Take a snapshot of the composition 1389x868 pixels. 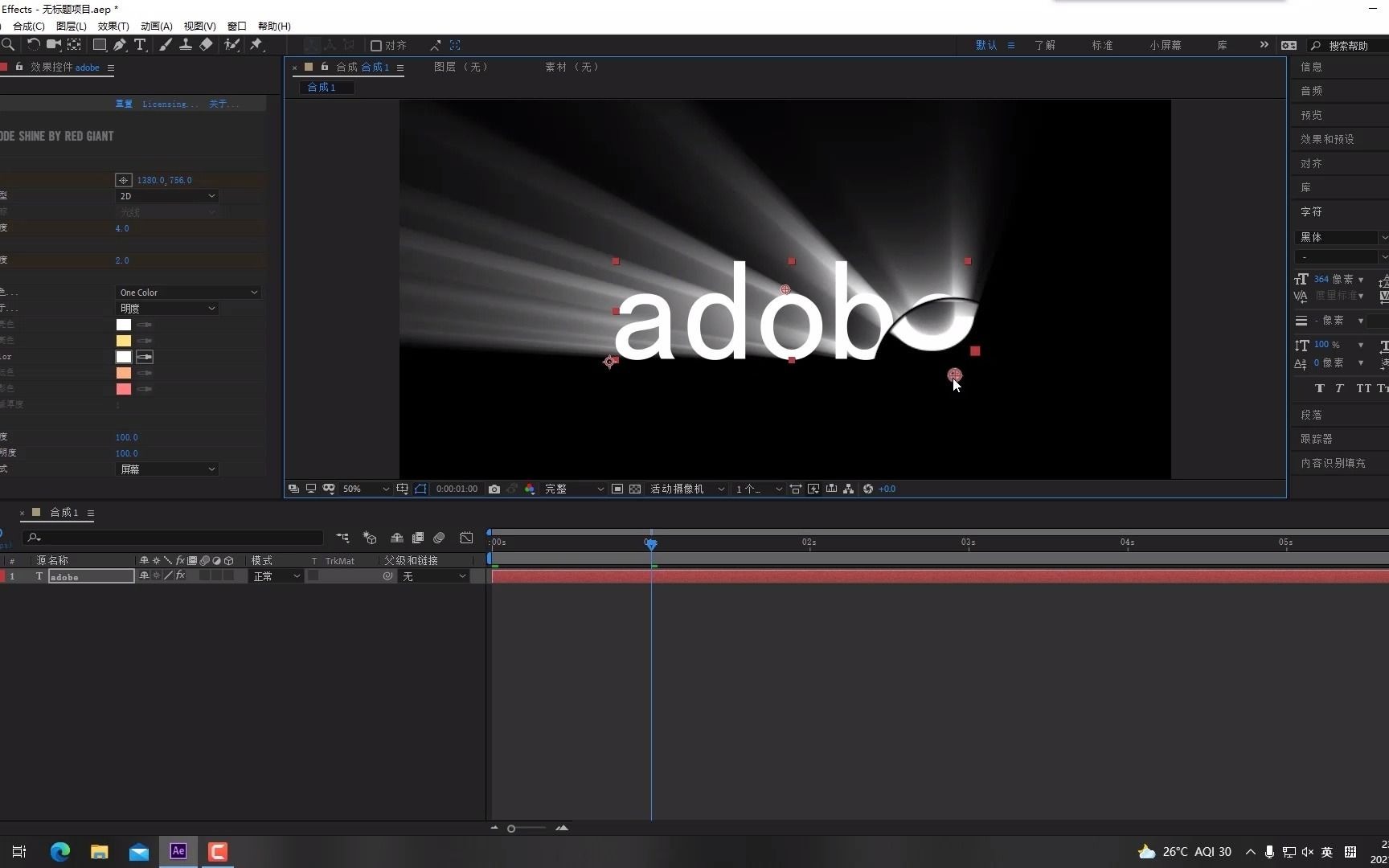pos(494,489)
